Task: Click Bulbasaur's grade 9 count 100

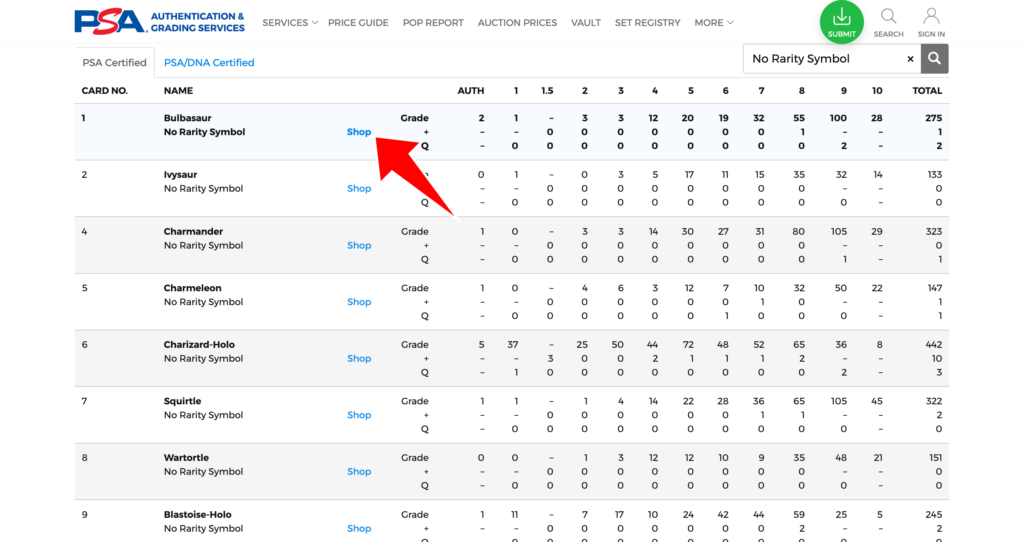Action: coord(838,118)
